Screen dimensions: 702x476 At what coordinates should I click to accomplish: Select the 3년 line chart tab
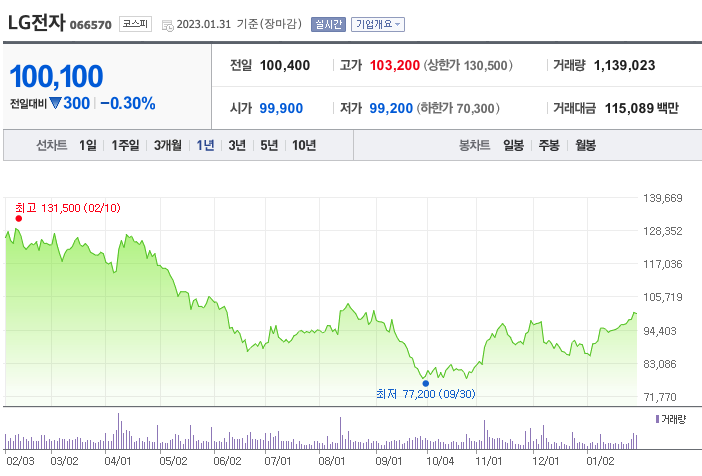click(x=237, y=145)
